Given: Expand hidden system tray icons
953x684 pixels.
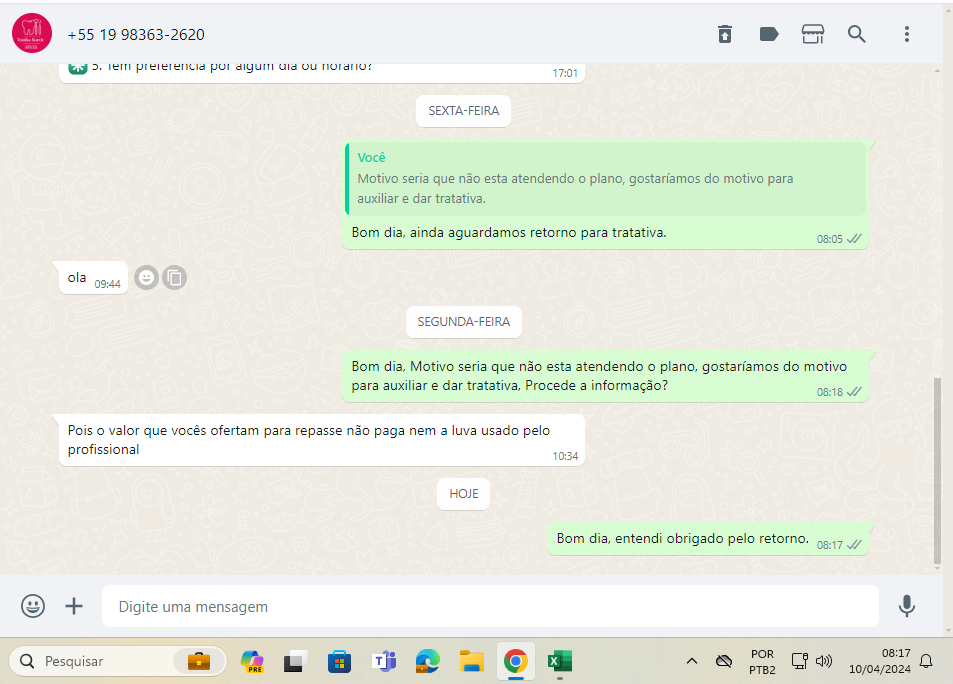Looking at the screenshot, I should coord(692,661).
